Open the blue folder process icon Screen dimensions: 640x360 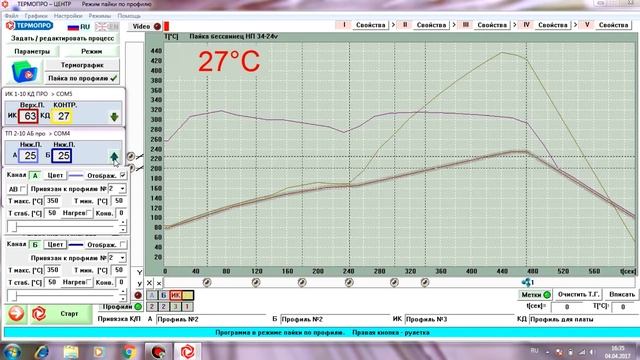click(24, 72)
